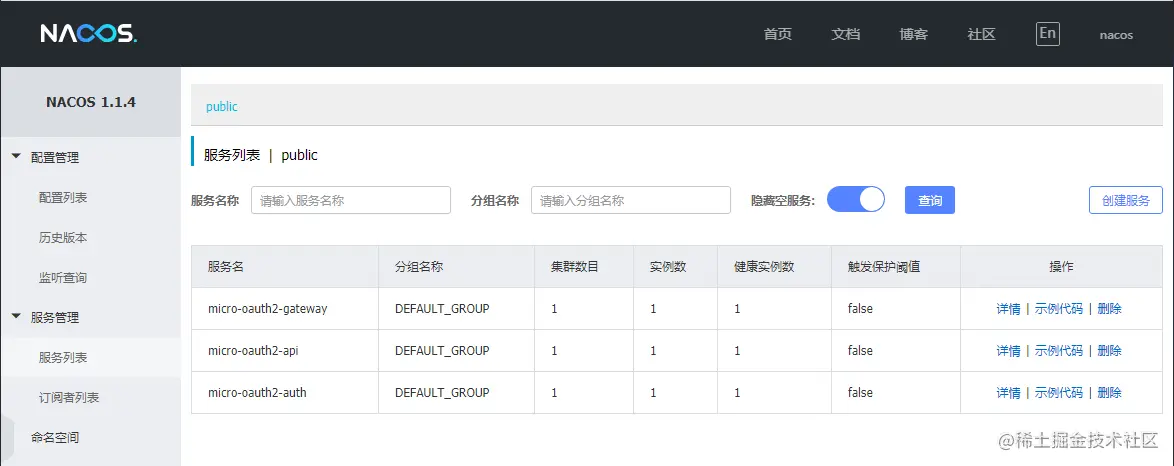Open the nacos user menu
This screenshot has width=1174, height=466.
point(1116,35)
